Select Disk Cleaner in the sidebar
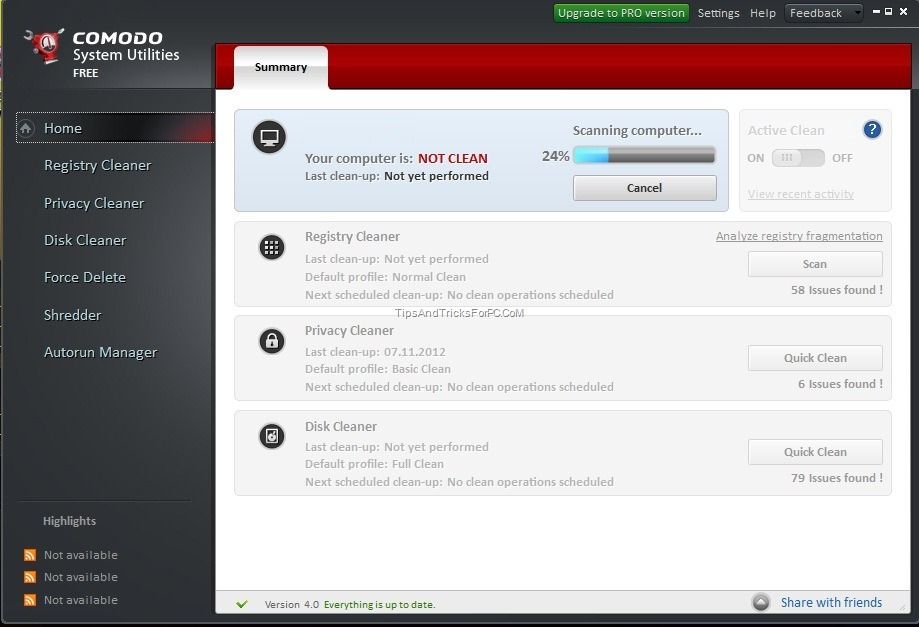The width and height of the screenshot is (919, 627). [x=85, y=240]
